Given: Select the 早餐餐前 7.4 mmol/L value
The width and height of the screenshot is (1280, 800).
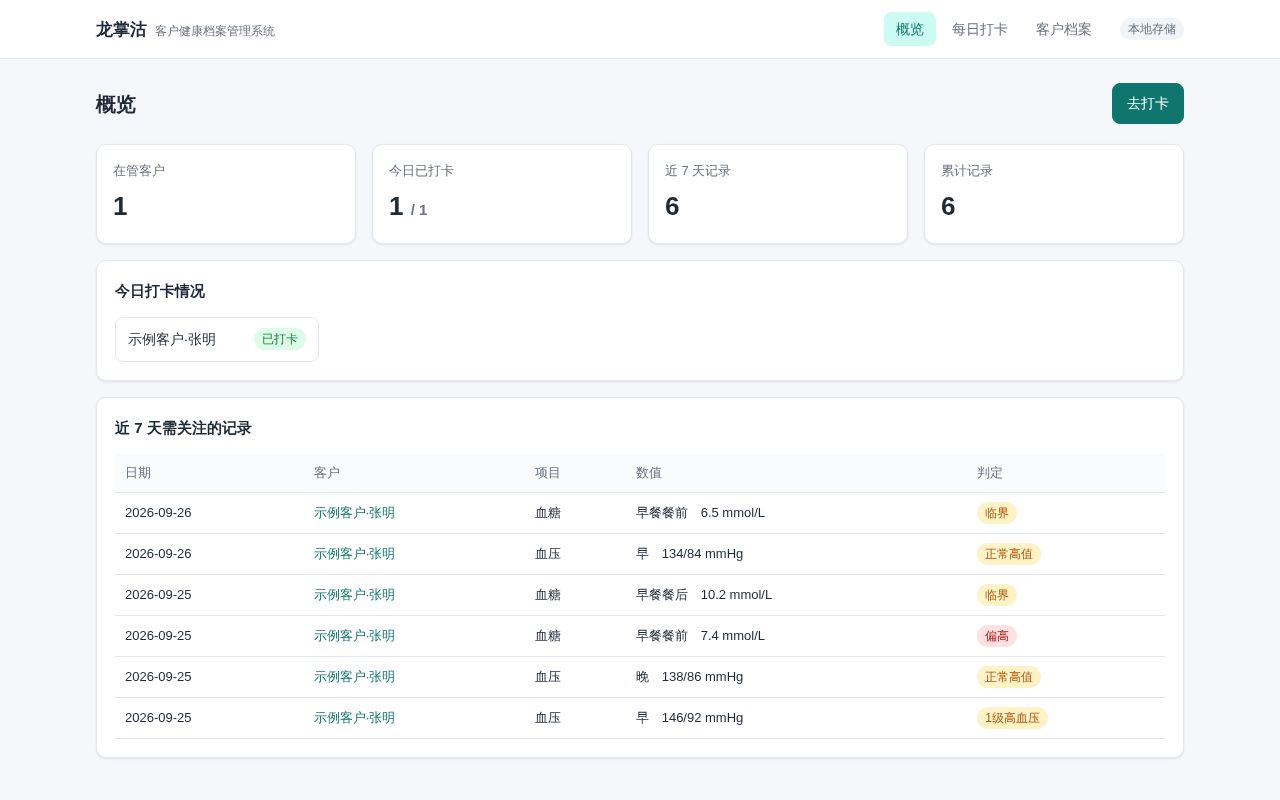Looking at the screenshot, I should (x=700, y=636).
